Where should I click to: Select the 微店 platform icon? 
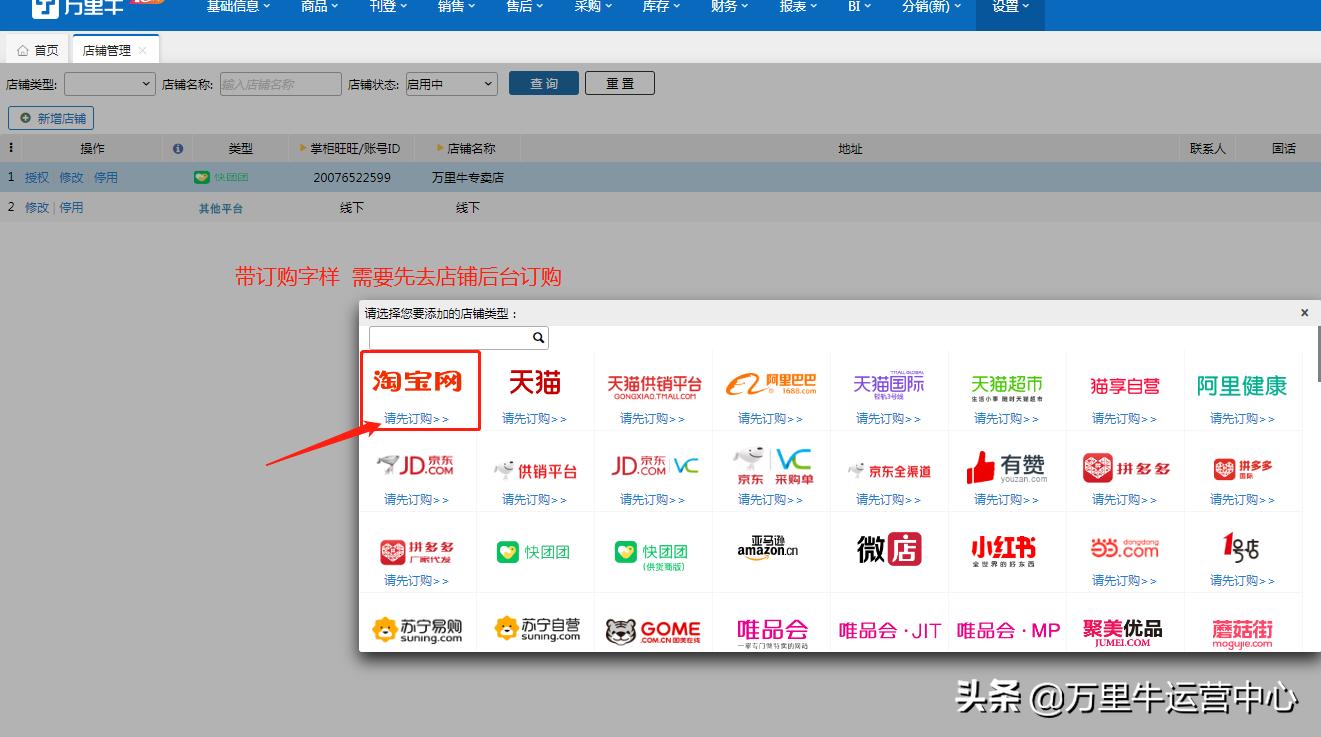887,549
